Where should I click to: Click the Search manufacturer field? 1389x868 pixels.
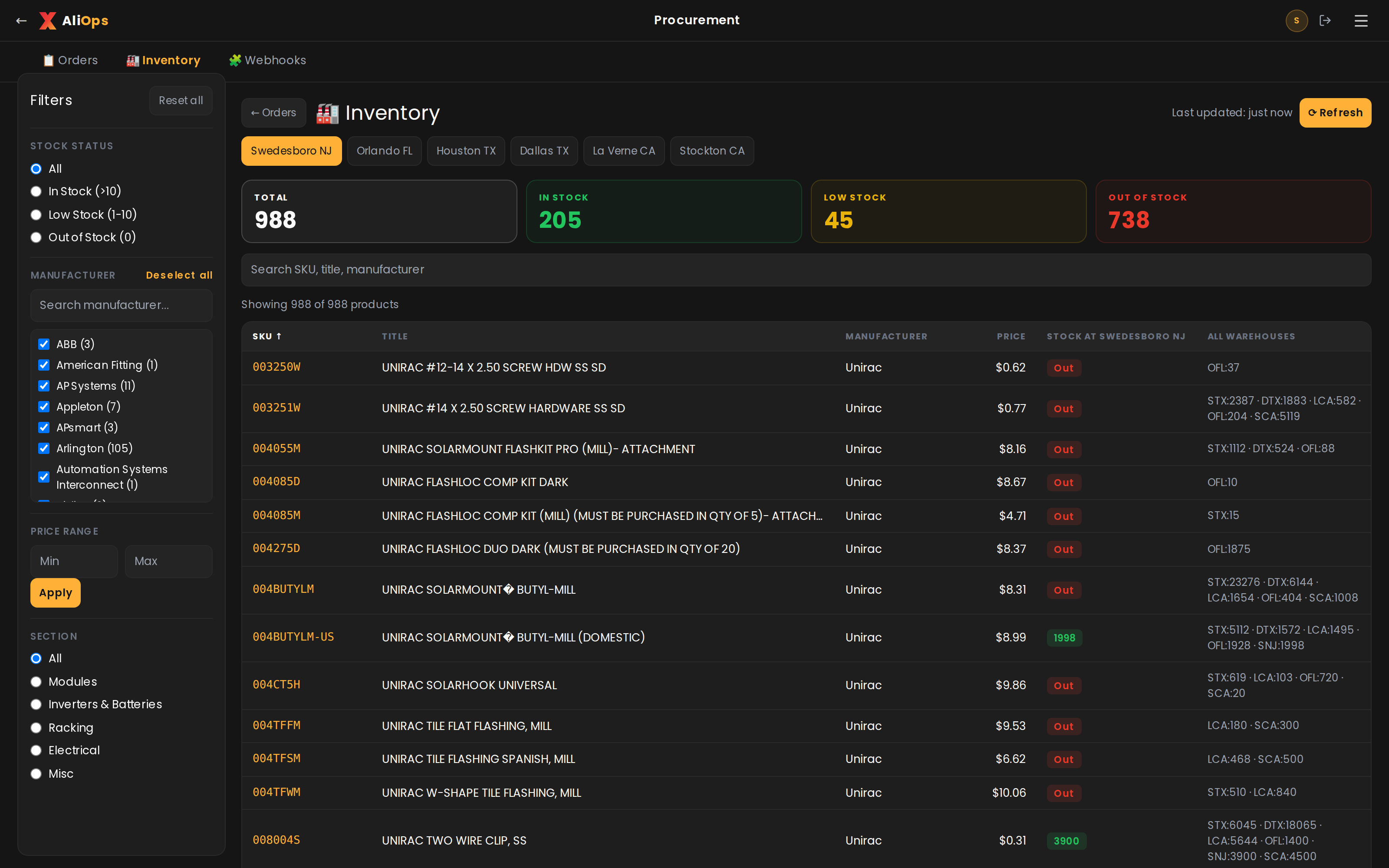121,305
